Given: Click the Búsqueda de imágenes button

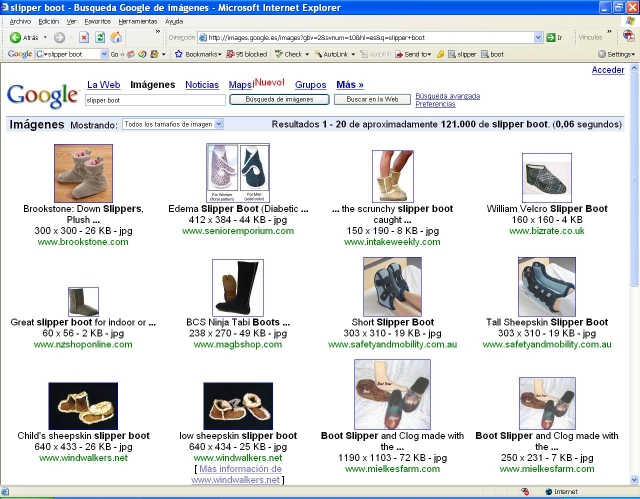Looking at the screenshot, I should [x=279, y=100].
